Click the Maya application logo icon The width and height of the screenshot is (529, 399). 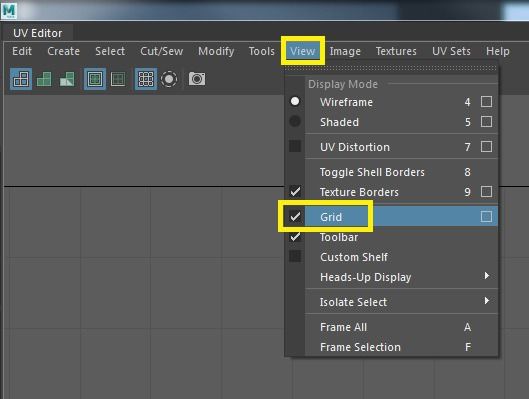pos(9,10)
